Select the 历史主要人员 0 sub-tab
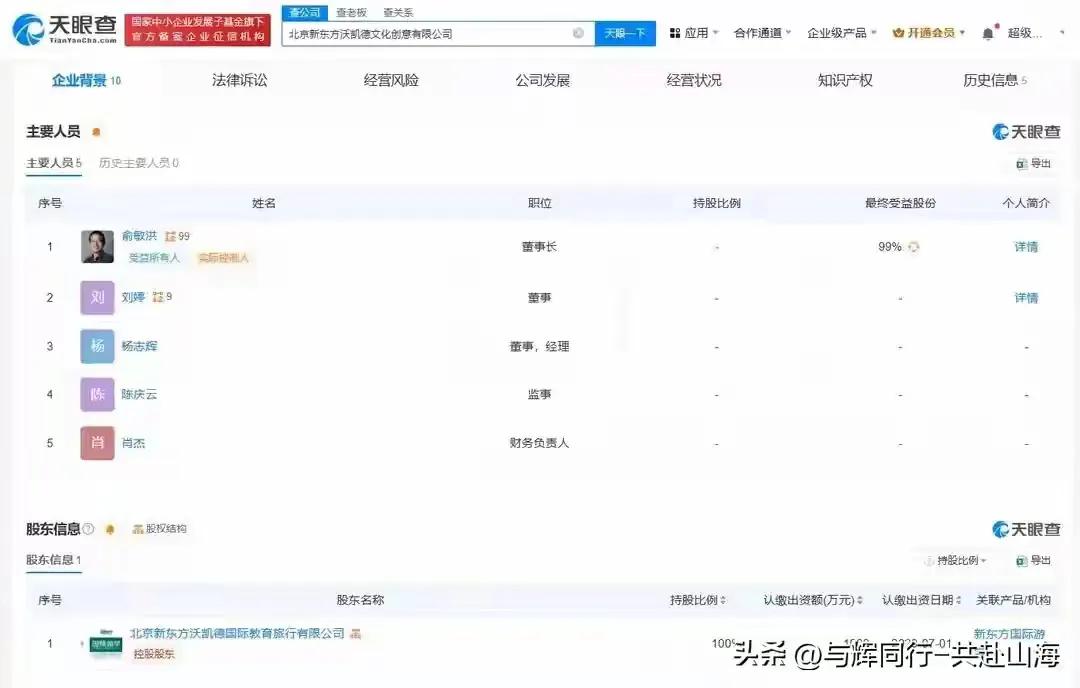The height and width of the screenshot is (688, 1080). point(138,163)
